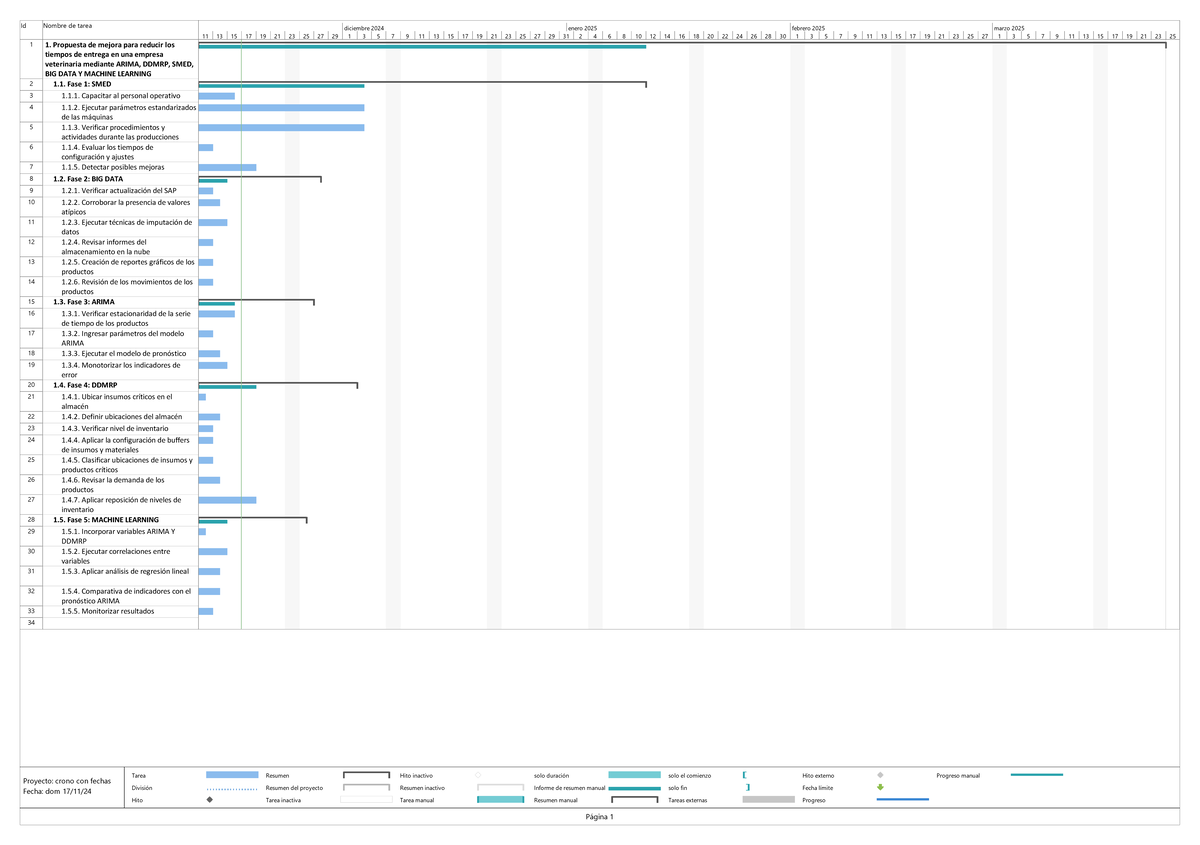Click the Hito black diamond legend icon
Viewport: 1200px width, 845px height.
209,800
